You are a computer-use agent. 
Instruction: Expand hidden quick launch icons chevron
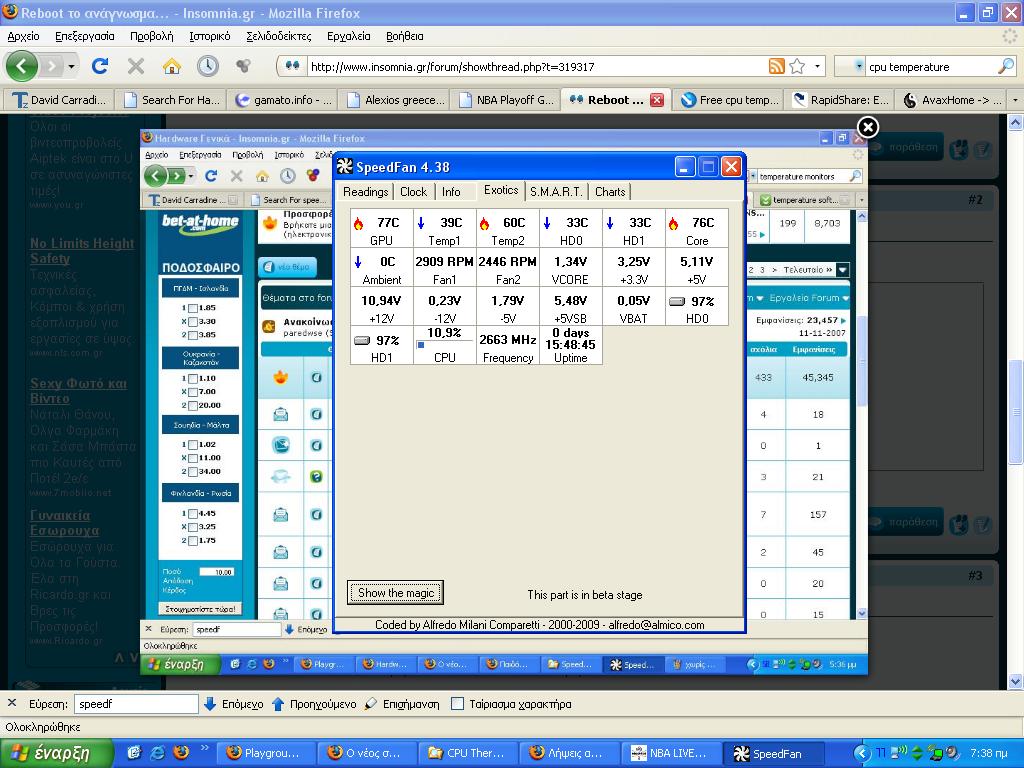(x=204, y=748)
